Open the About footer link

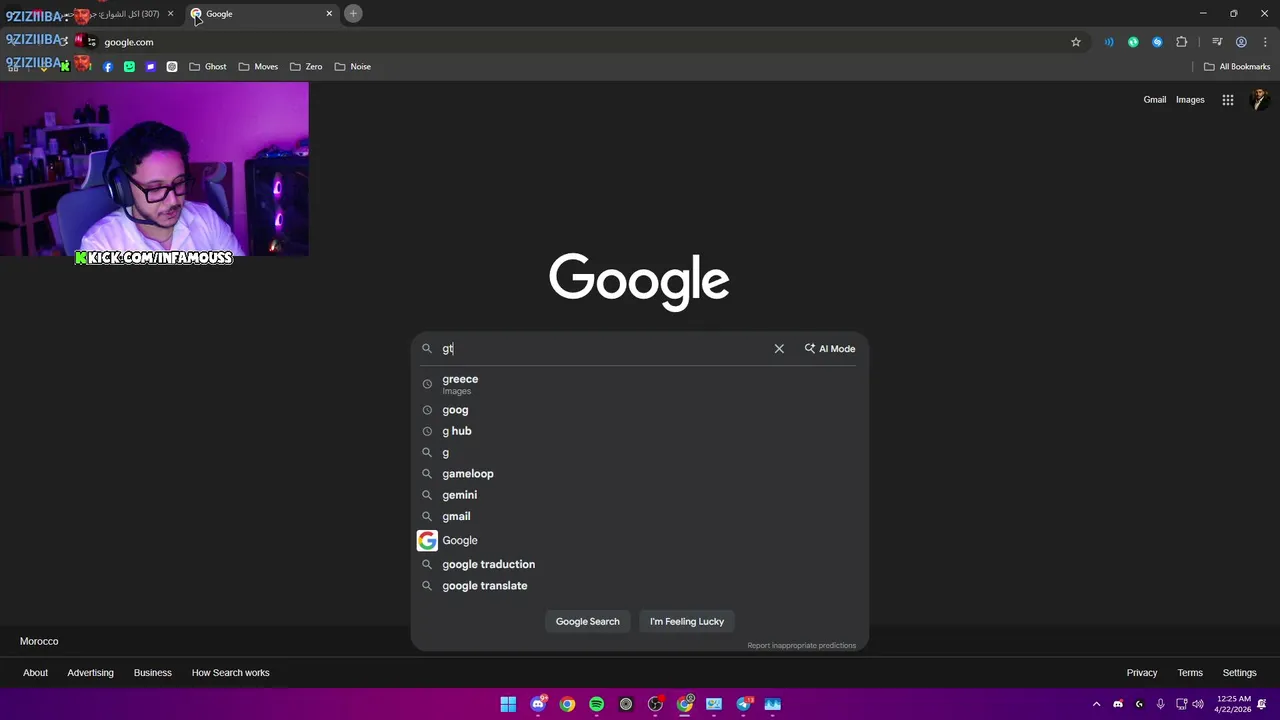(35, 673)
